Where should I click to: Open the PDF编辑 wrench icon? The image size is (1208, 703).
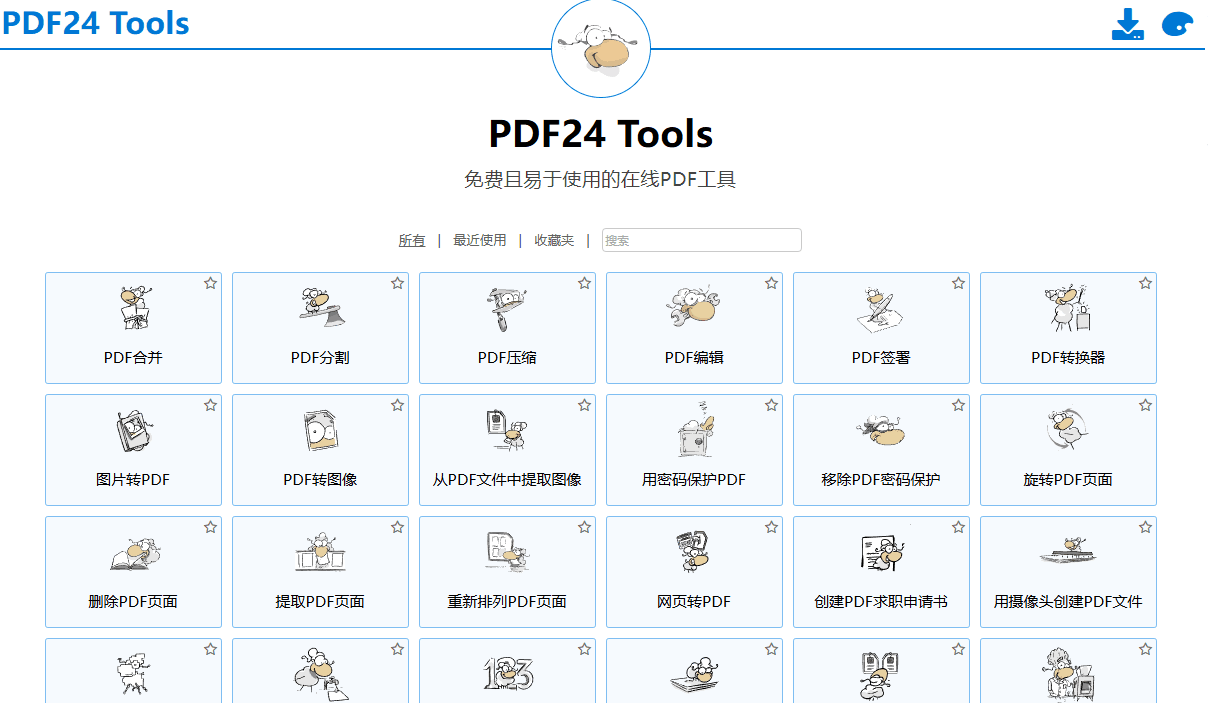(x=694, y=308)
